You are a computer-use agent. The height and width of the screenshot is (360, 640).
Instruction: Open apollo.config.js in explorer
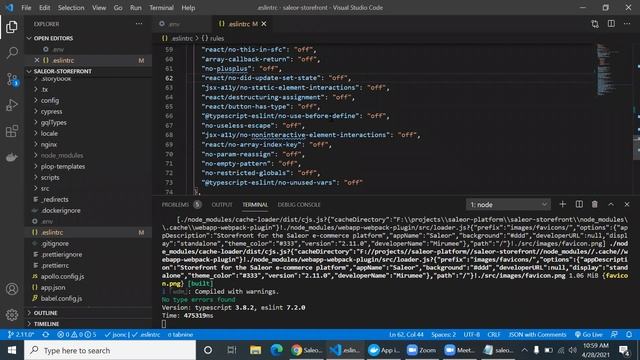tap(62, 277)
